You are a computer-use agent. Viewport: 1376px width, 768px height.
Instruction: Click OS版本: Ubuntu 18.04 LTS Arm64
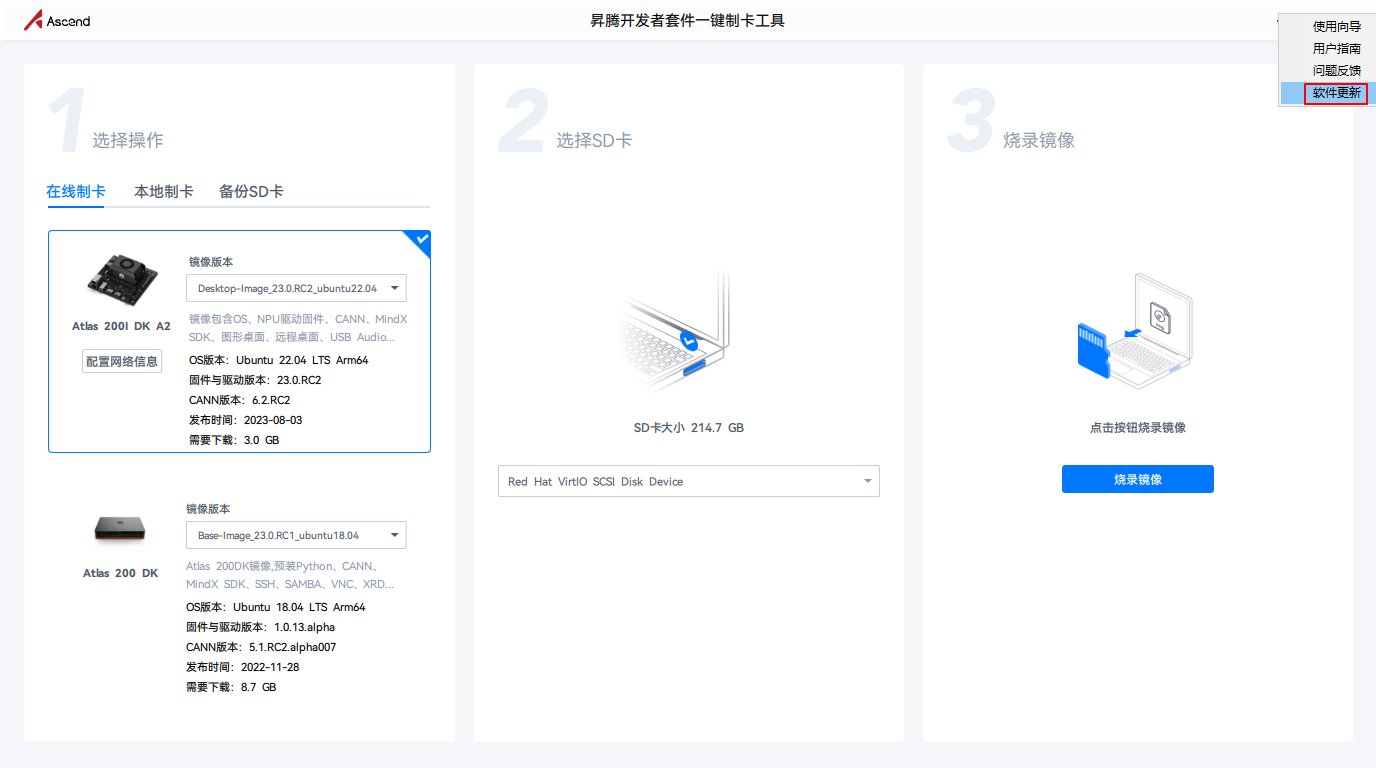point(276,607)
